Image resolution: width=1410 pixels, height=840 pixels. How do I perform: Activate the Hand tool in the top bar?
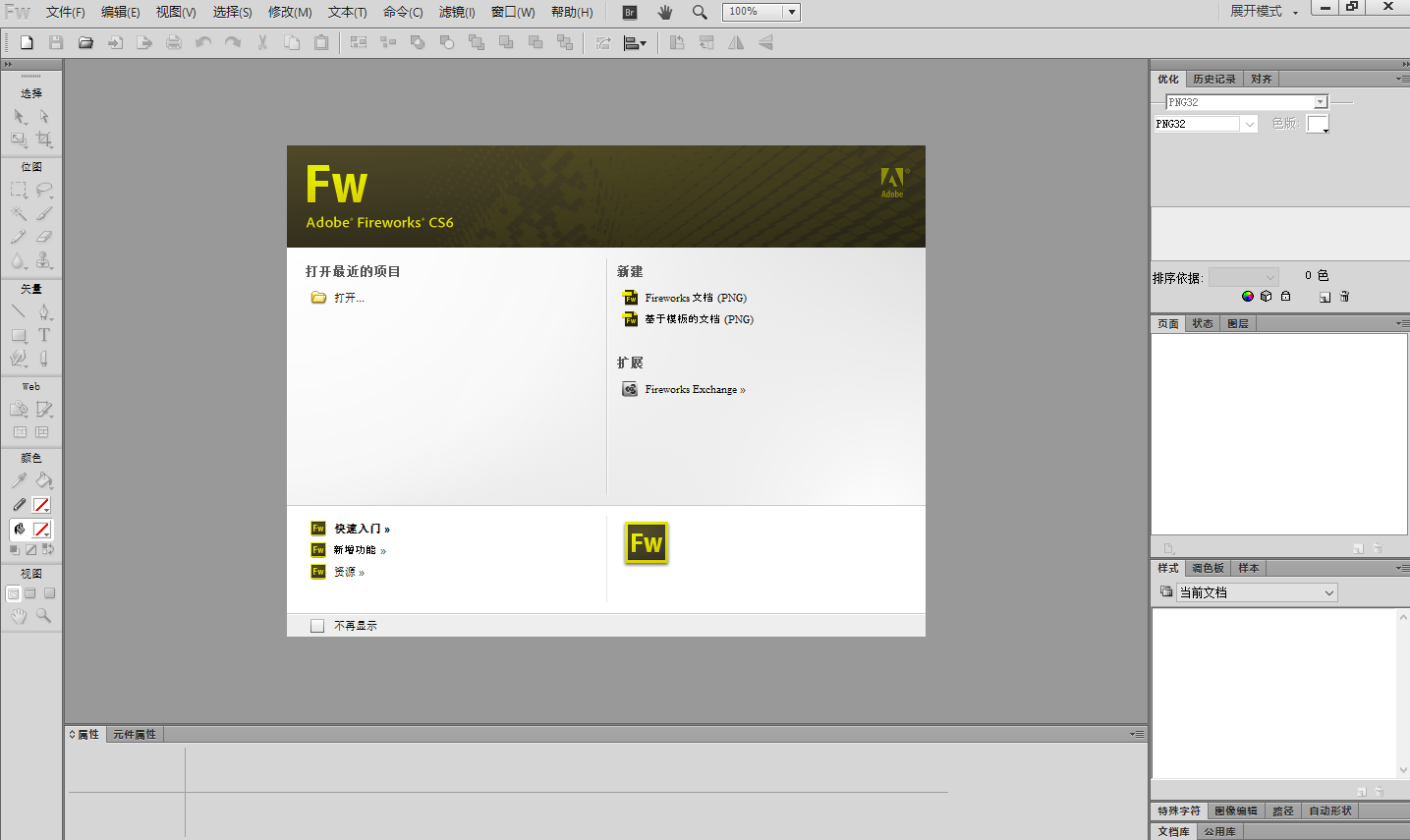pyautogui.click(x=665, y=12)
